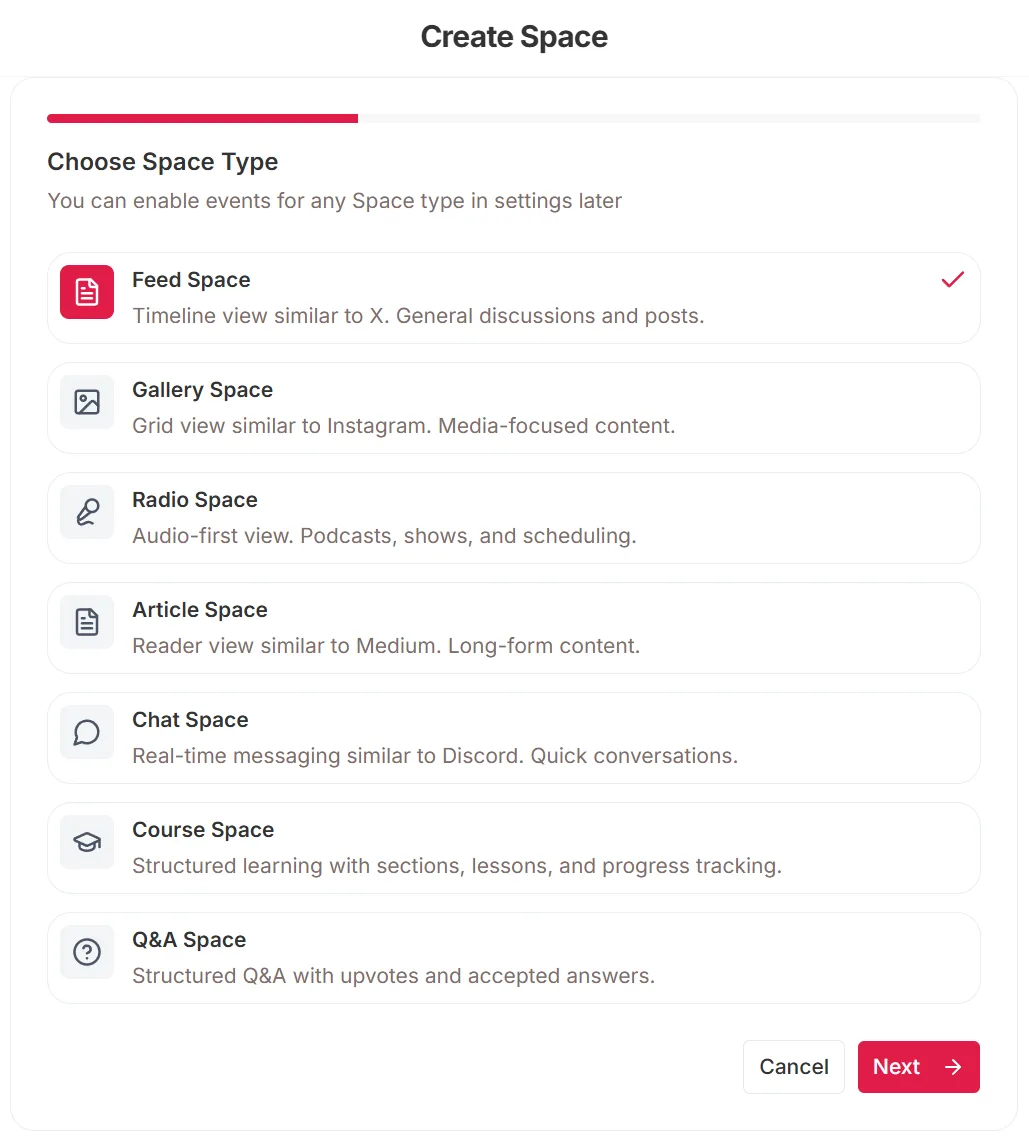Image resolution: width=1029 pixels, height=1138 pixels.
Task: Choose the Course Space structured learning card
Action: tap(514, 848)
